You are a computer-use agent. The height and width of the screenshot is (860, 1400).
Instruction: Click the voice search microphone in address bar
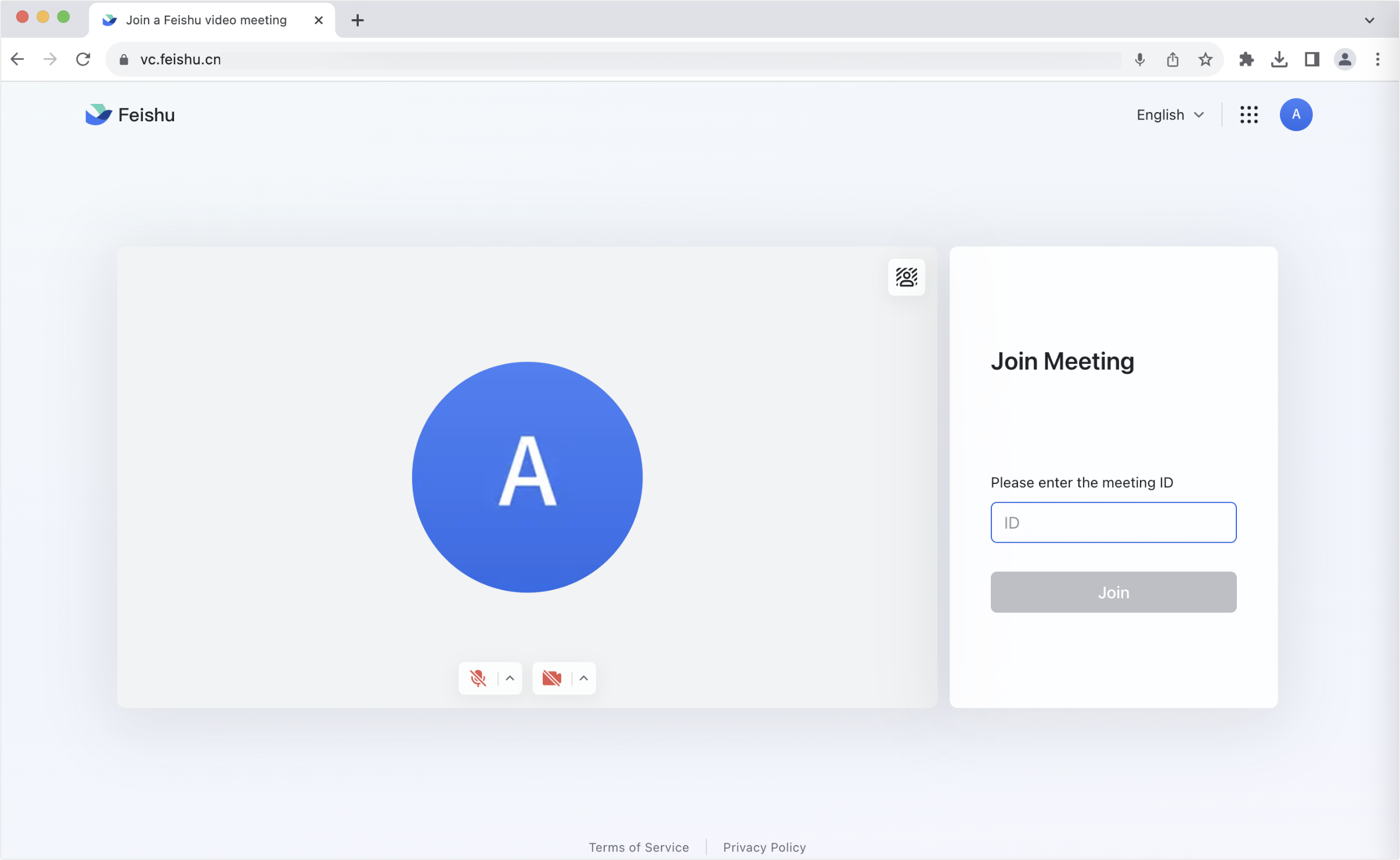click(x=1139, y=59)
